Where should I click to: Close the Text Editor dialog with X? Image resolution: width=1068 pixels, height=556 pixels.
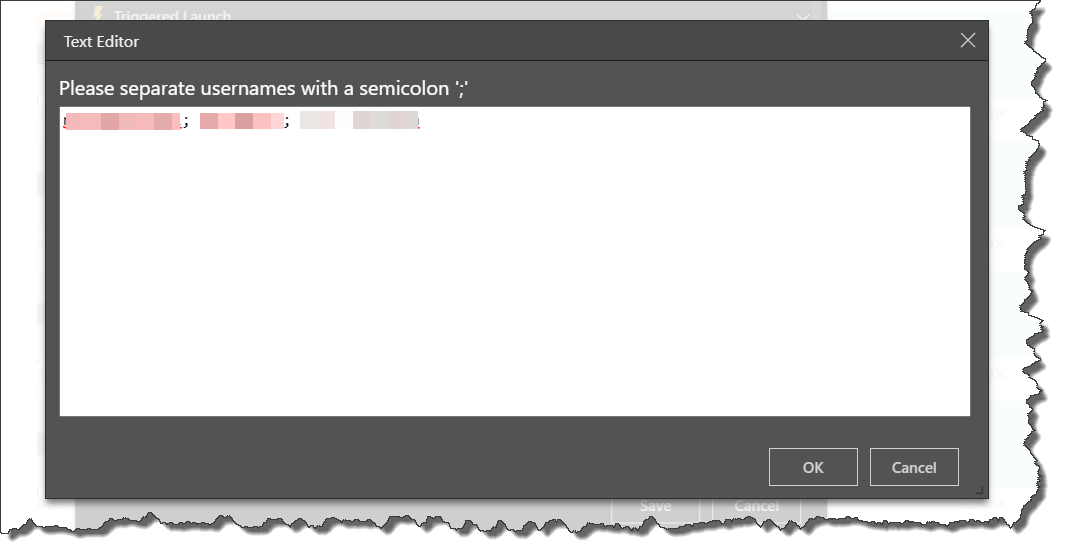pyautogui.click(x=967, y=41)
